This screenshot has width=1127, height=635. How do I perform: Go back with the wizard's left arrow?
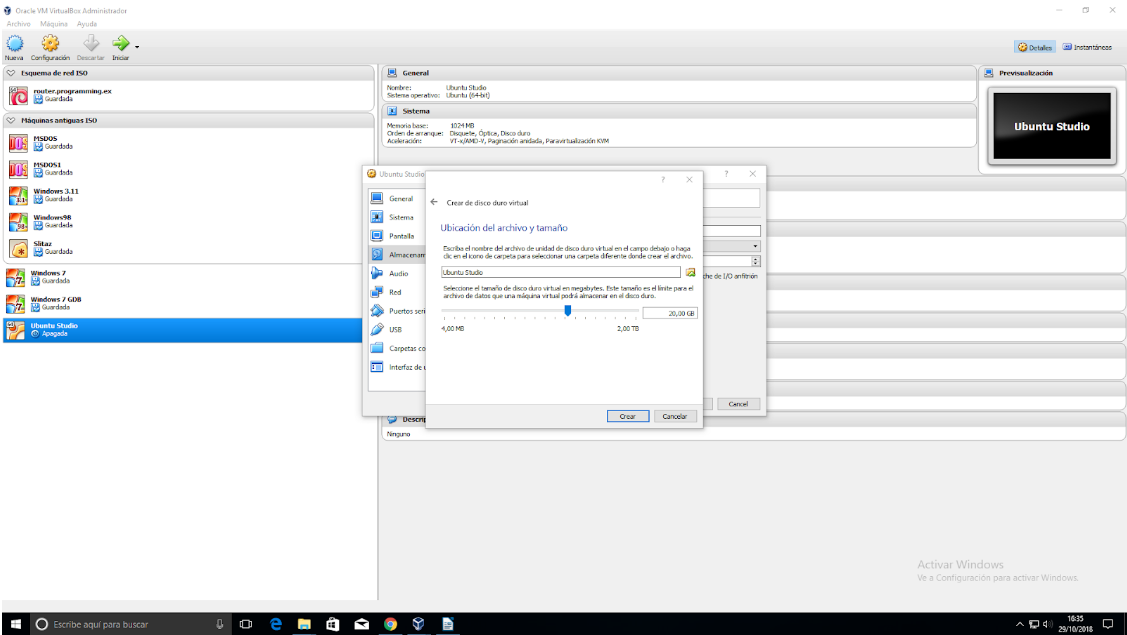pos(434,203)
